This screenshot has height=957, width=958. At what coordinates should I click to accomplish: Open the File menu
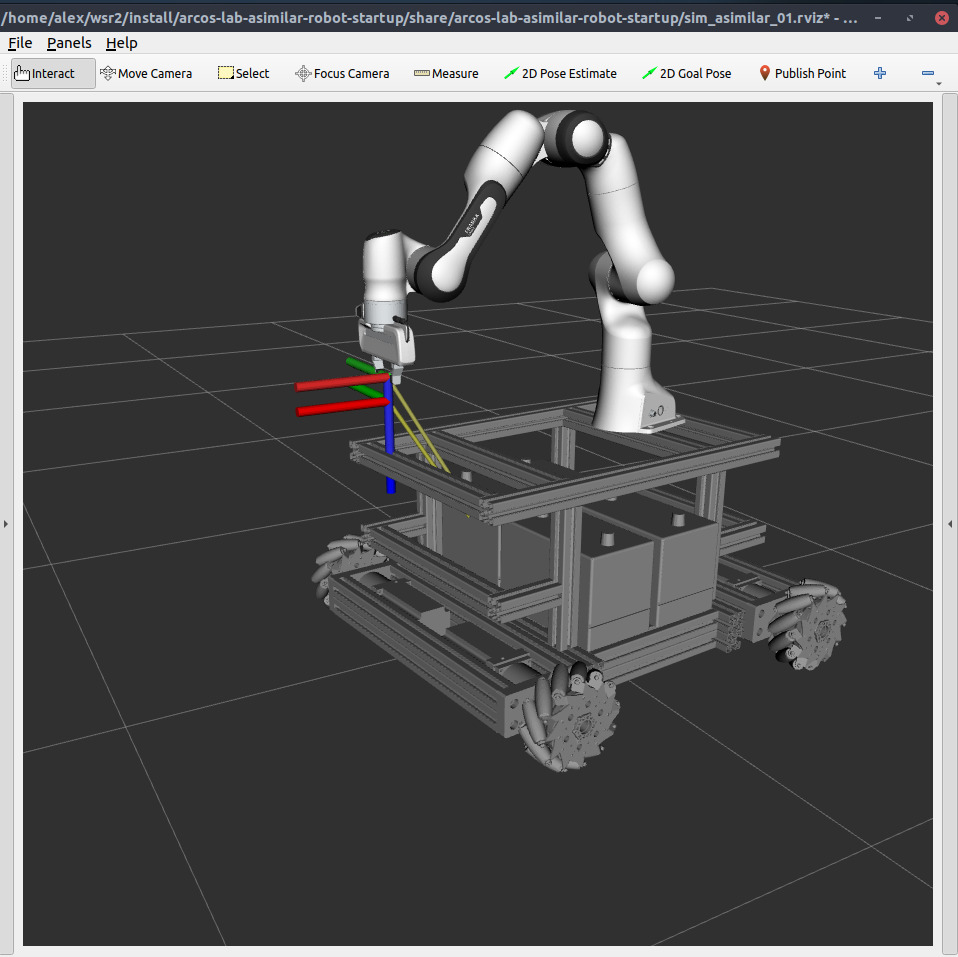(20, 43)
